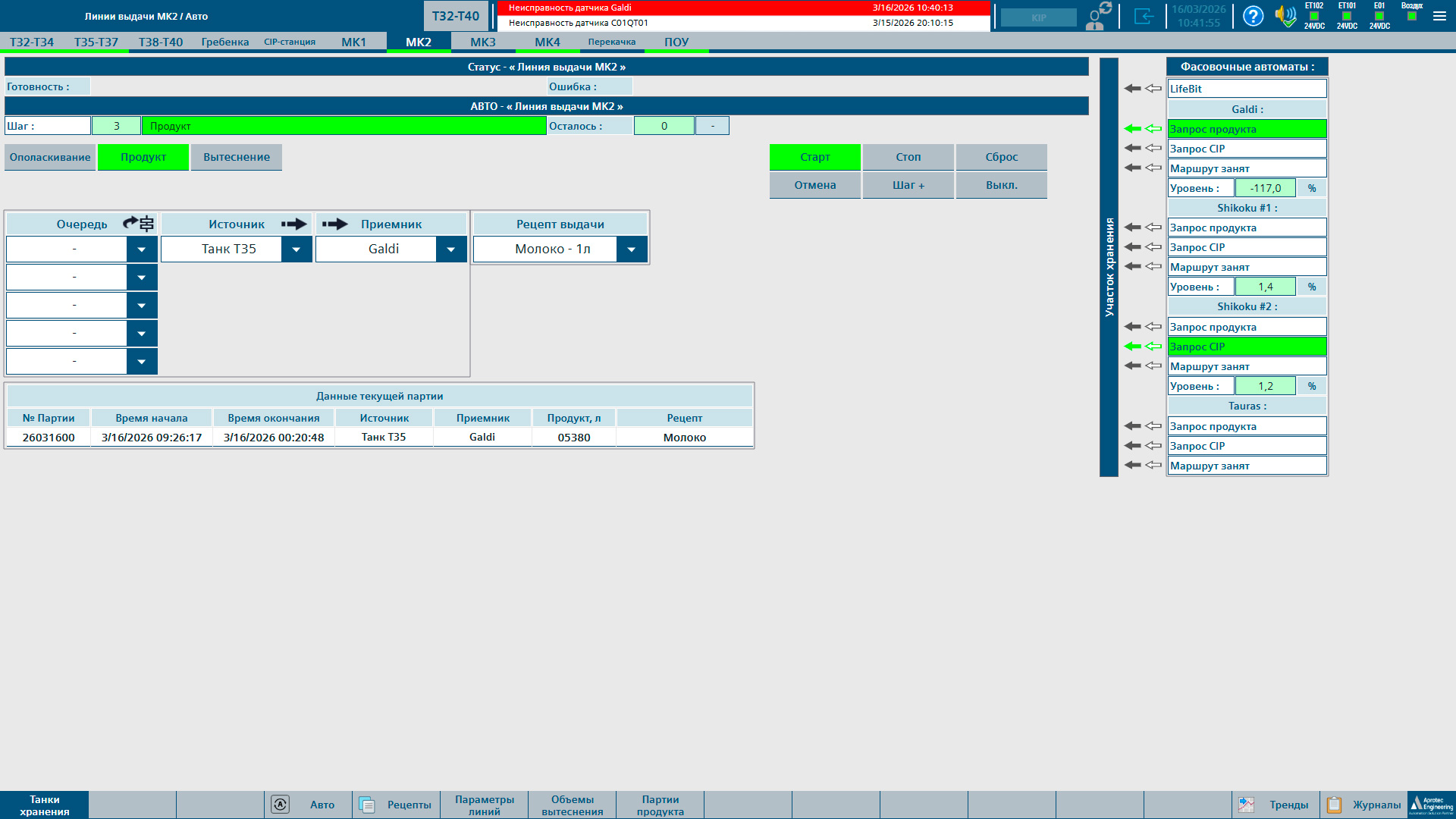Screen dimensions: 1456x819
Task: Click the Тренды chart icon
Action: tap(1247, 805)
